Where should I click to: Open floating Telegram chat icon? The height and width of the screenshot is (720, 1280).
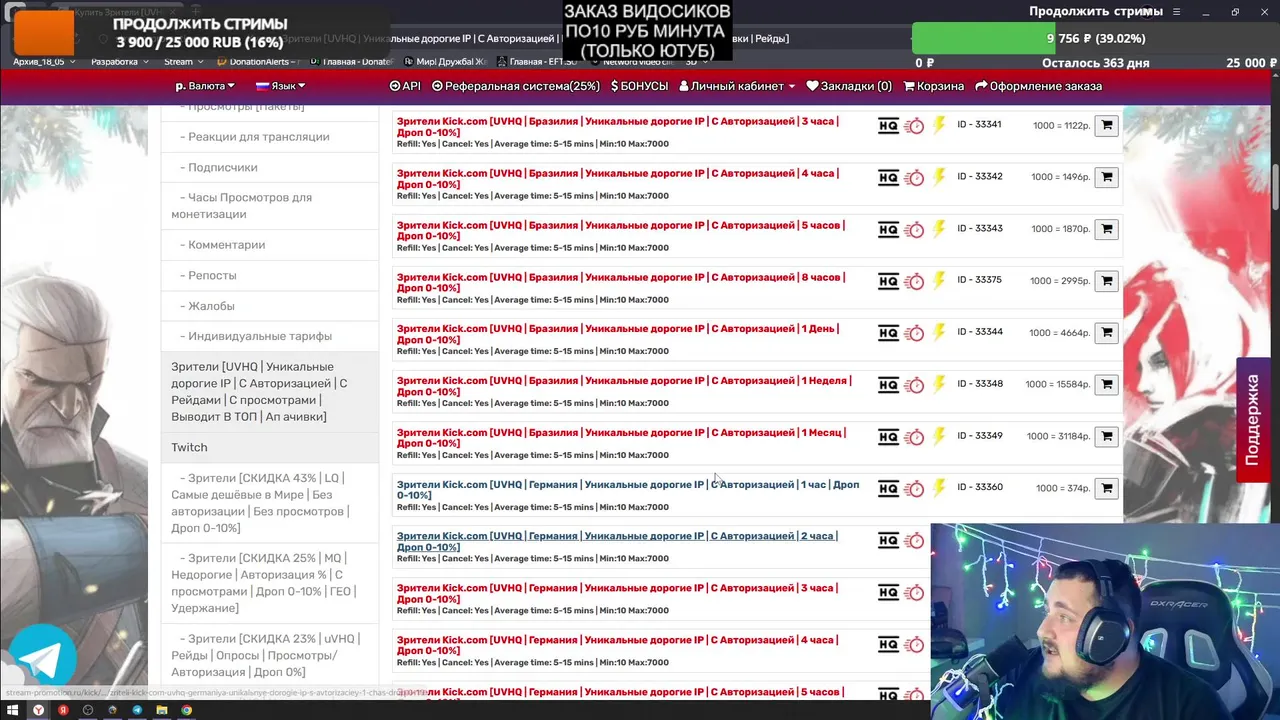tap(42, 657)
